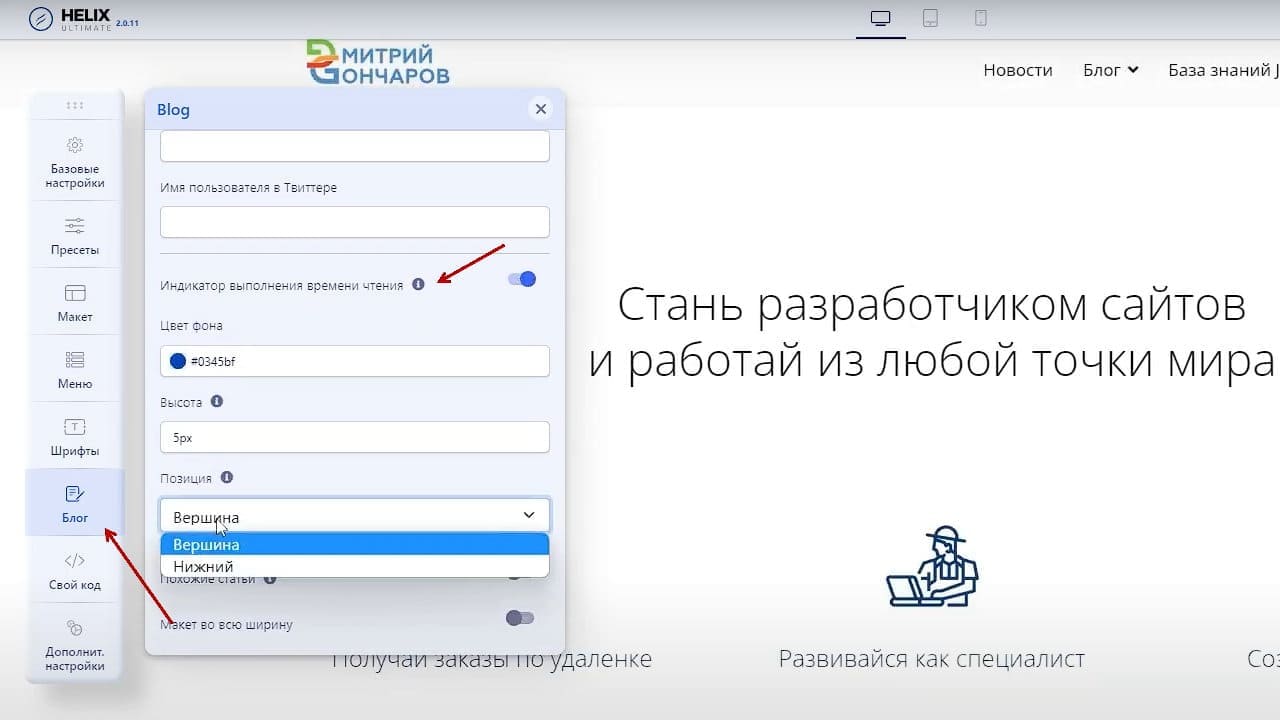The image size is (1280, 720).
Task: Open Базовые настройки gear icon in sidebar
Action: (75, 145)
